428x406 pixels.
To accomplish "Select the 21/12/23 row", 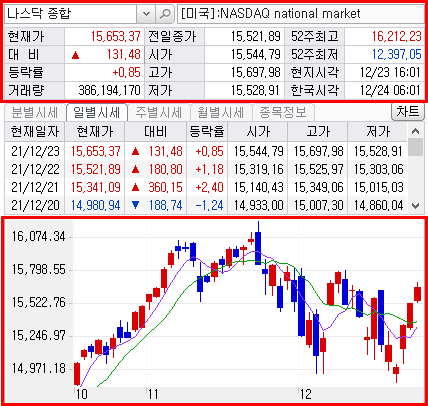I will 206,151.
